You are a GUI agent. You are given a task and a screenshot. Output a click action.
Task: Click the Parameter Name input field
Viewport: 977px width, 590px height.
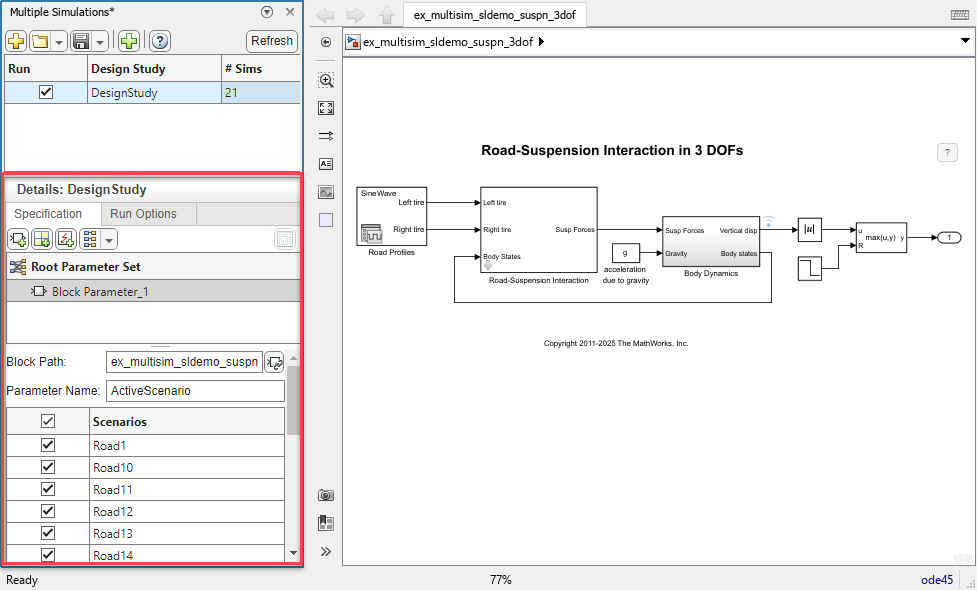click(195, 391)
